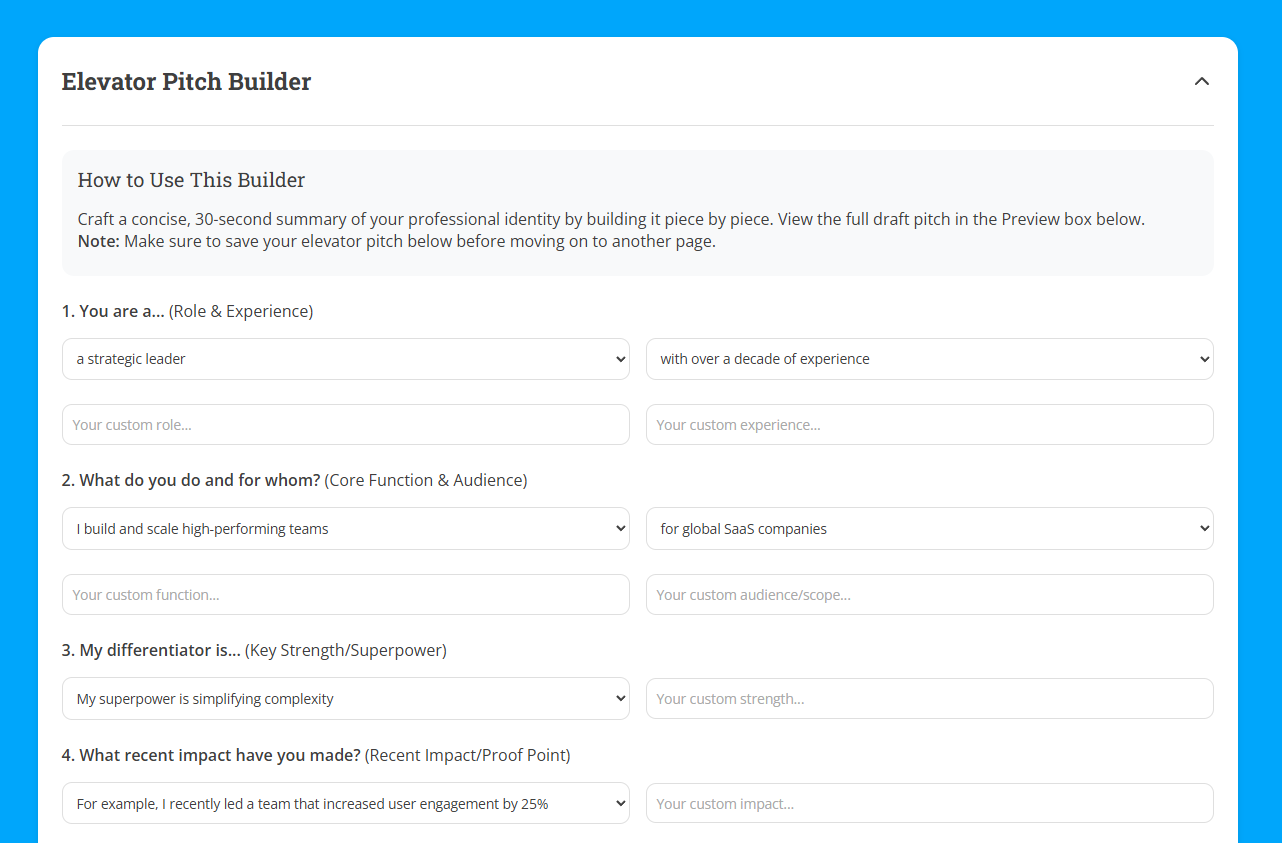The height and width of the screenshot is (843, 1282).
Task: Click the 'Elevator Pitch Builder' heading
Action: pyautogui.click(x=186, y=81)
